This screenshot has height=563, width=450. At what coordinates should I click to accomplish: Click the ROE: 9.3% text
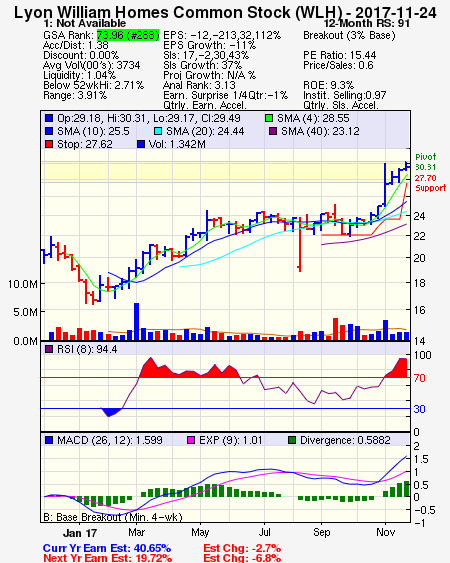click(328, 85)
